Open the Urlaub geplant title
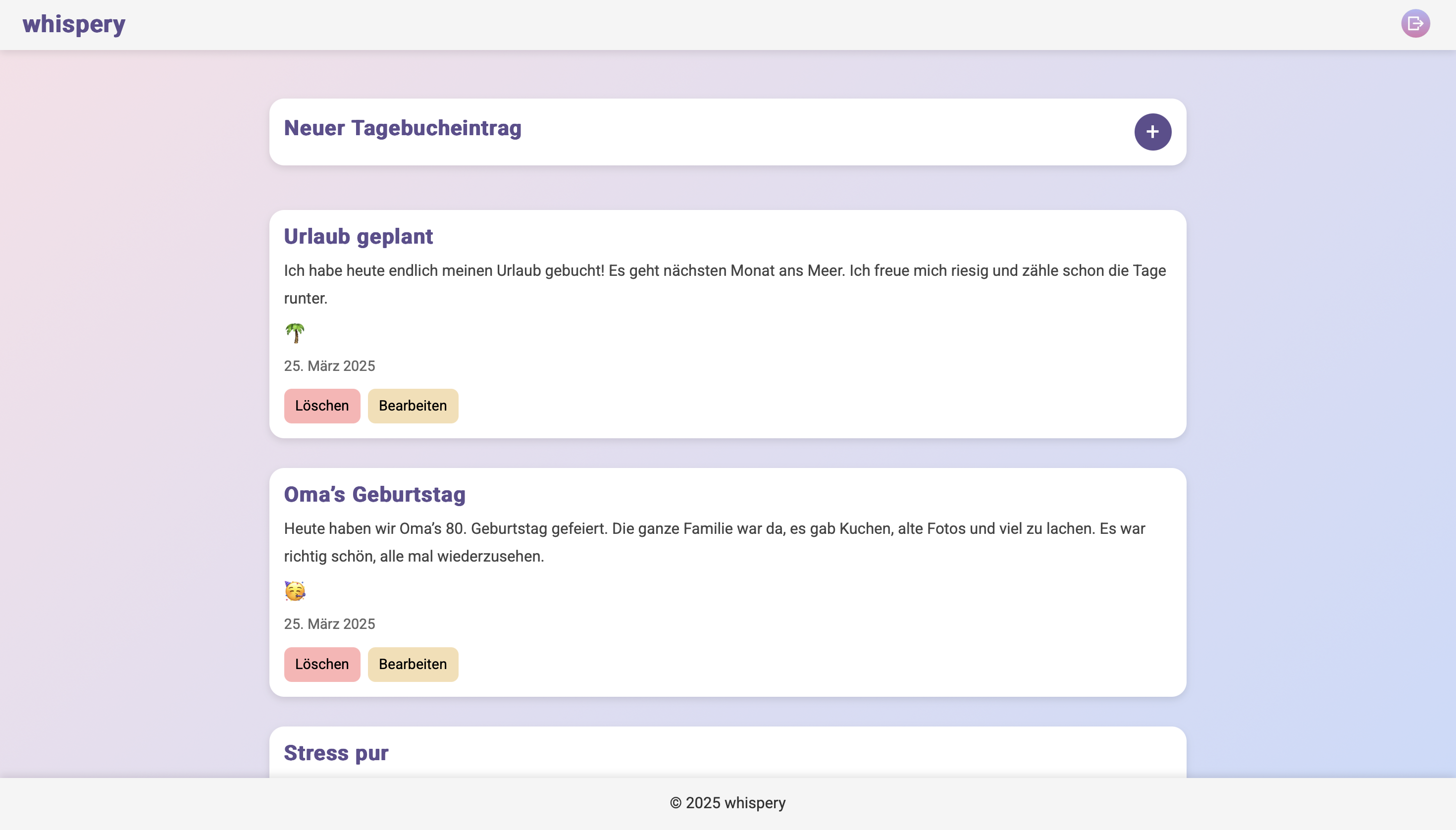Viewport: 1456px width, 830px height. click(358, 237)
